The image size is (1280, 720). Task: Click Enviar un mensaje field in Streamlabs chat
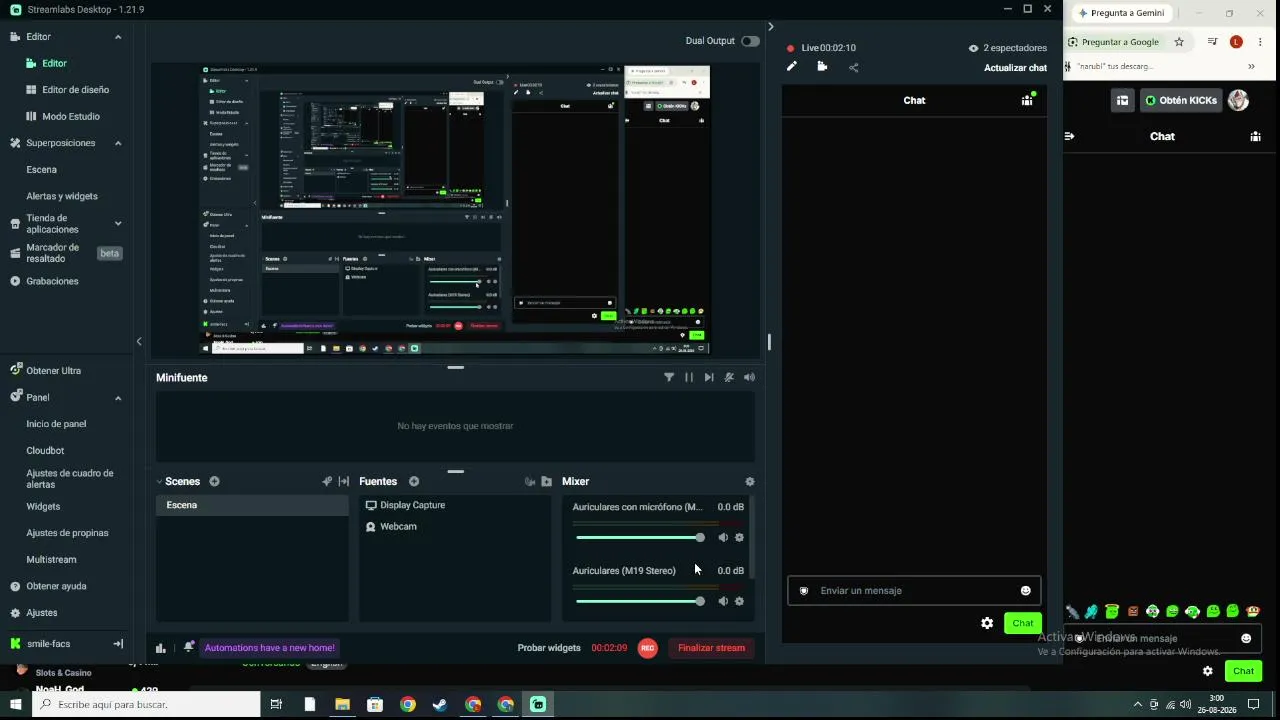click(914, 591)
